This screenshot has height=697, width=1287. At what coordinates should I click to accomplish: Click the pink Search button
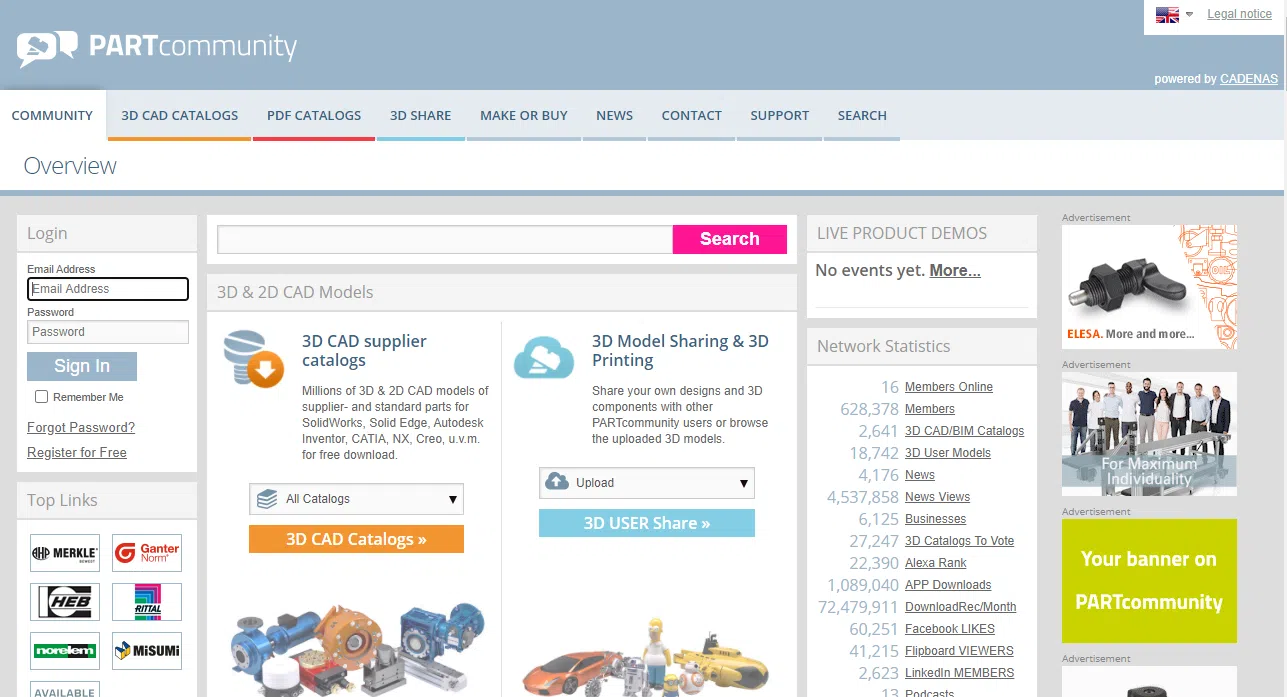pyautogui.click(x=729, y=239)
